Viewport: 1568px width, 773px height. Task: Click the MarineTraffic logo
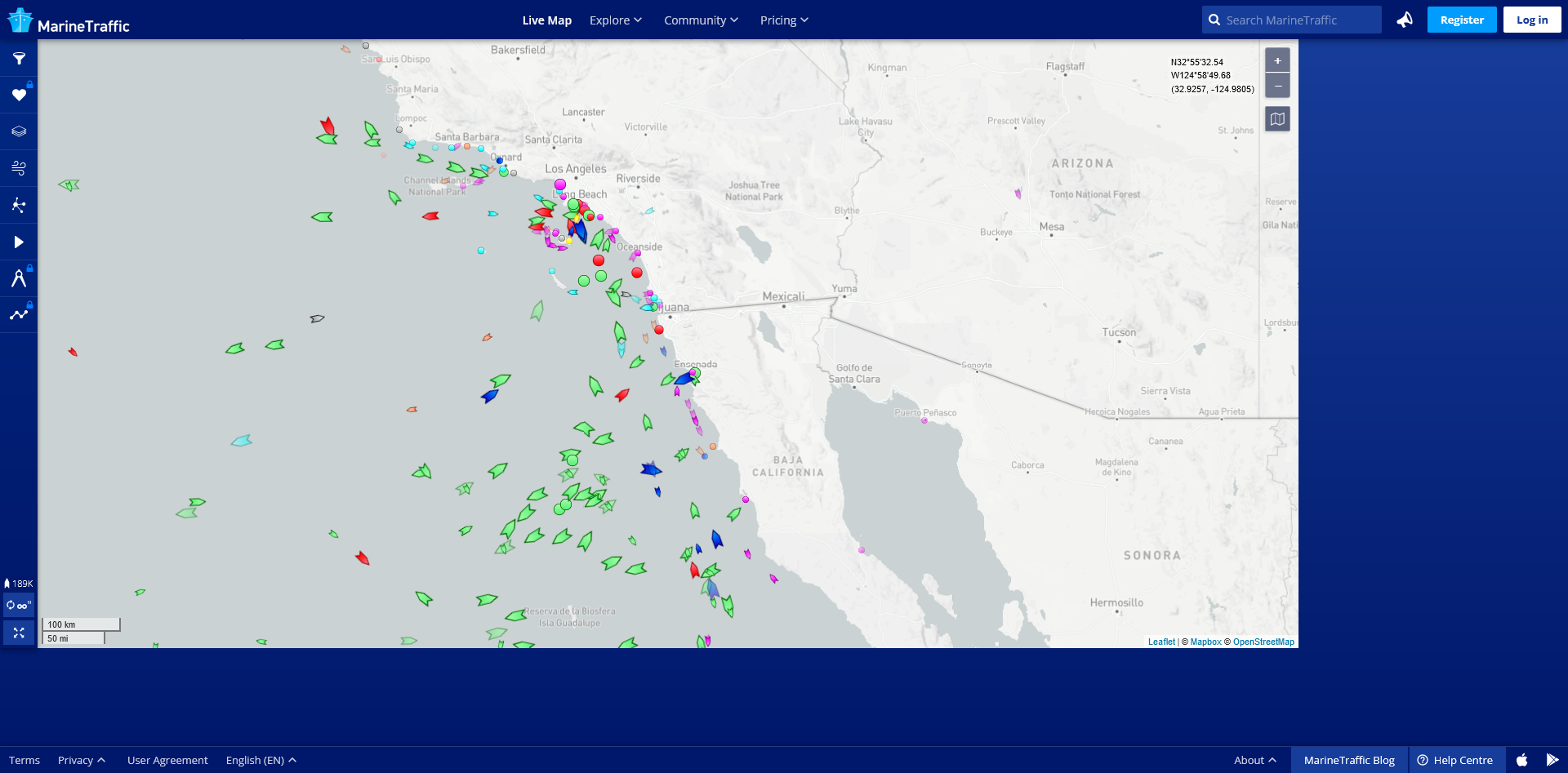pyautogui.click(x=69, y=20)
